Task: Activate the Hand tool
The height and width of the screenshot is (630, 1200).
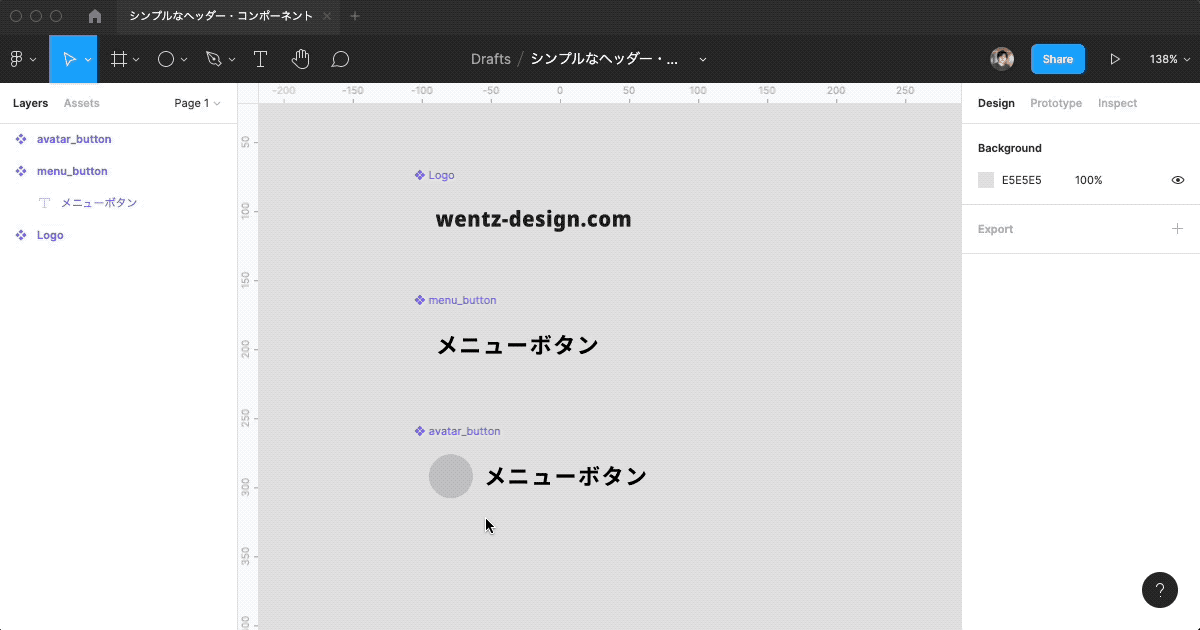Action: pos(300,59)
